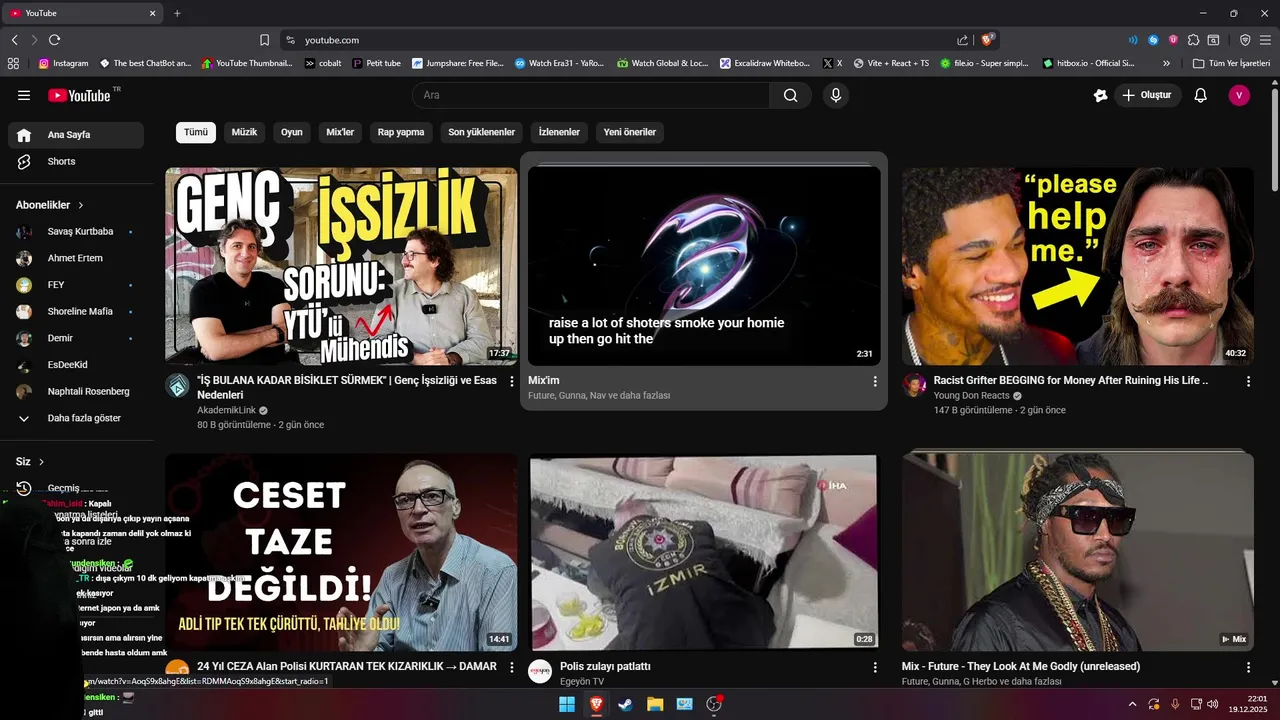Open a new browser tab
This screenshot has width=1280, height=720.
click(177, 13)
